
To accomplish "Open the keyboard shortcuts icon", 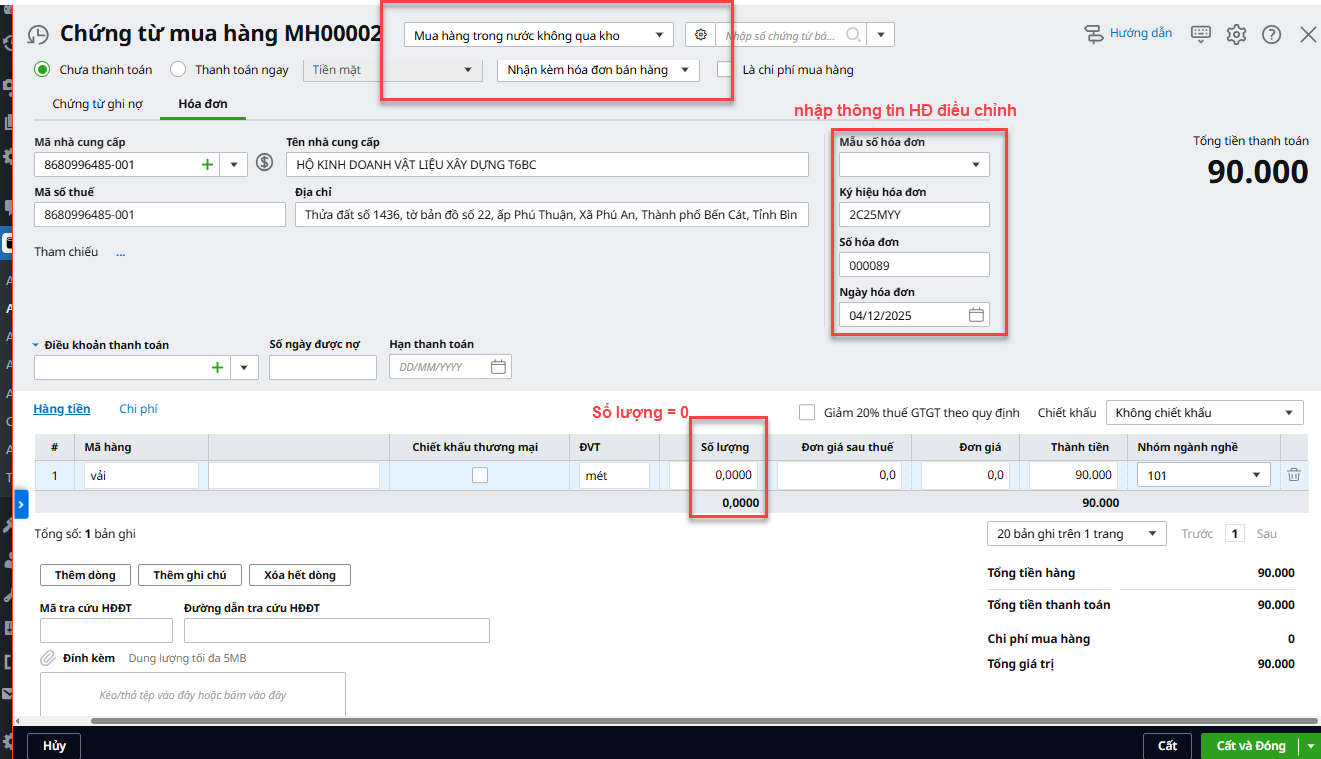I will [x=1201, y=34].
